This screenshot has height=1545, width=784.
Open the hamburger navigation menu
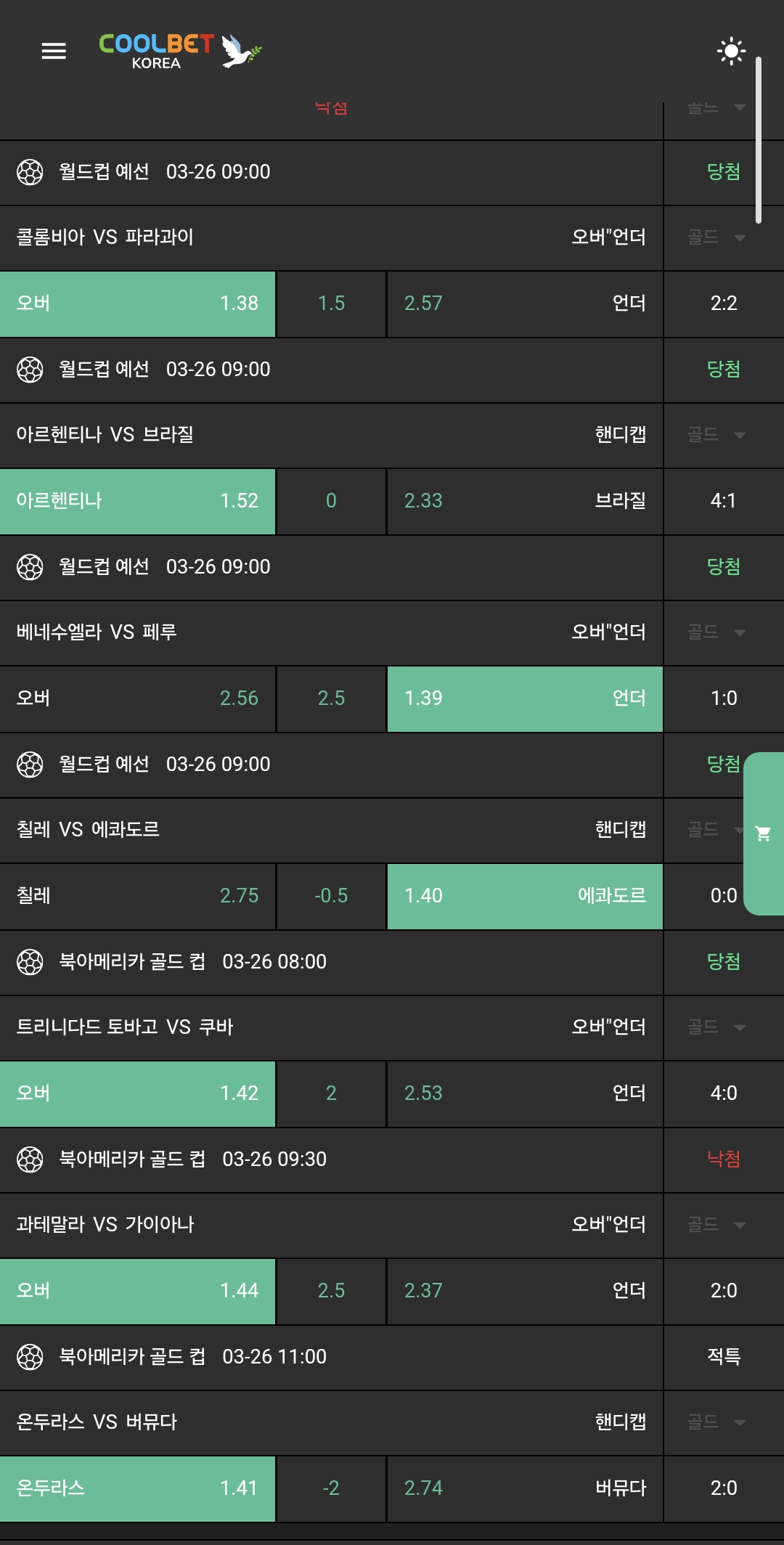coord(54,51)
